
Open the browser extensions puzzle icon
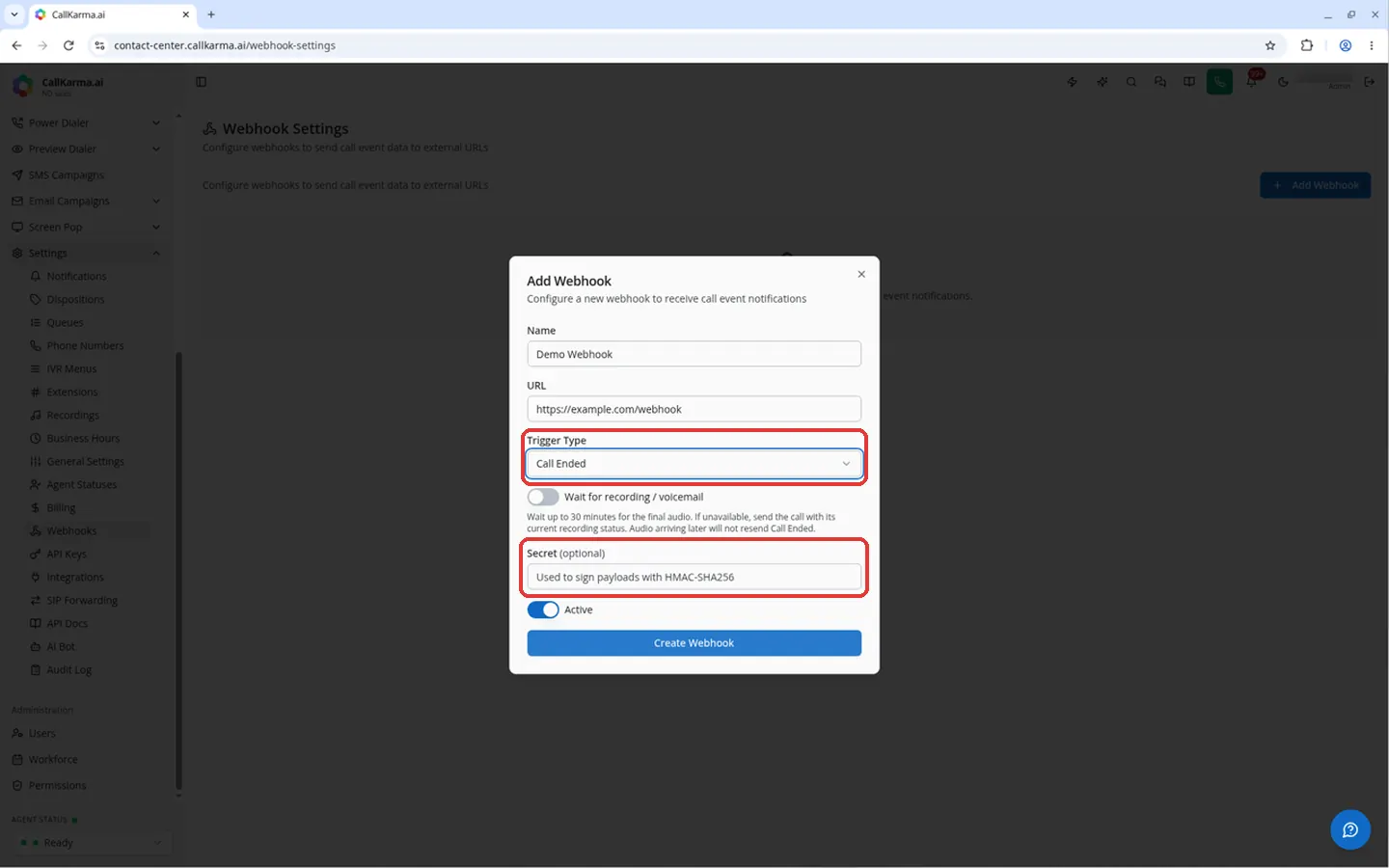(1307, 45)
